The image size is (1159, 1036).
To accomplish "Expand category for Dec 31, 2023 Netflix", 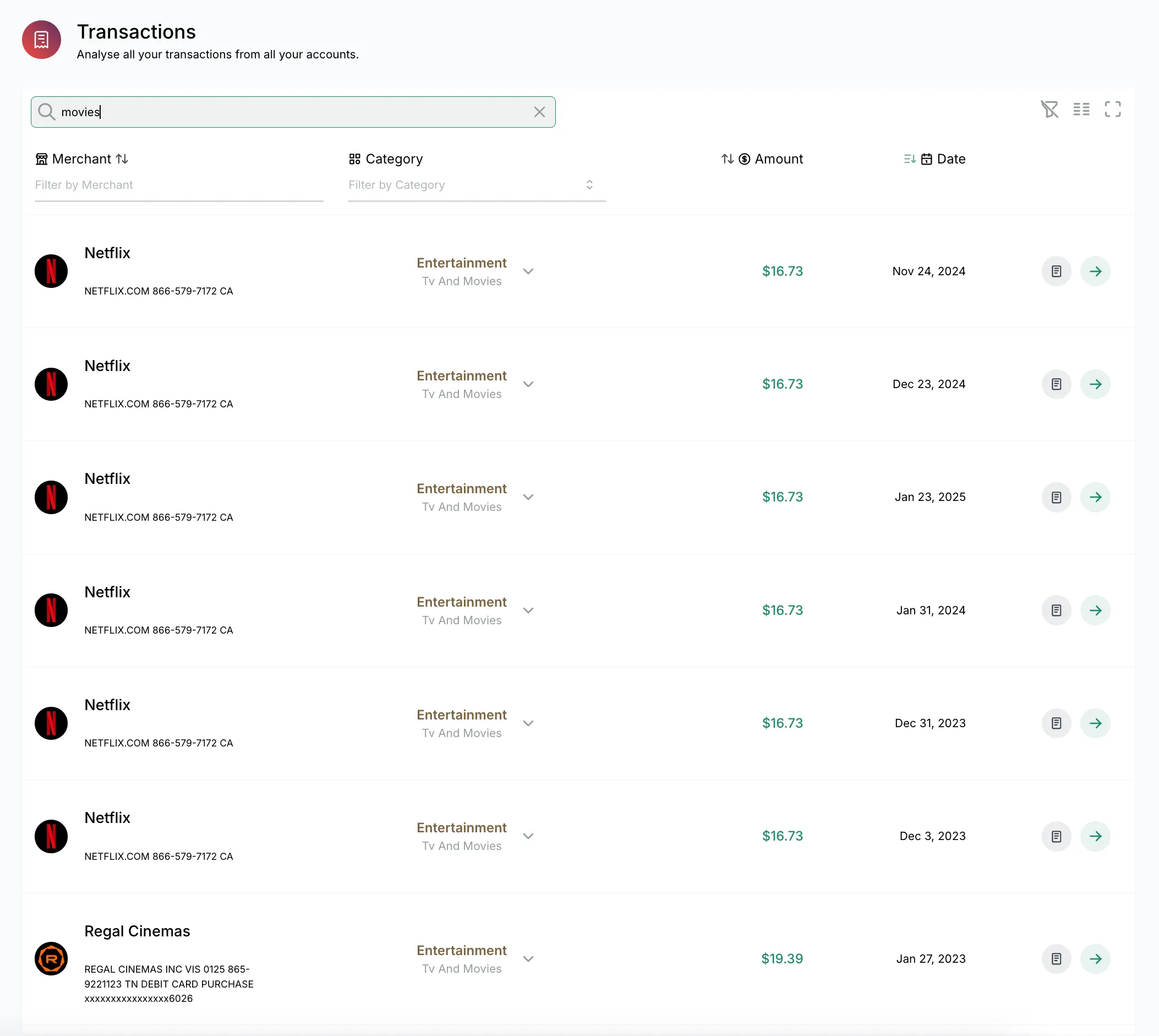I will [x=528, y=723].
